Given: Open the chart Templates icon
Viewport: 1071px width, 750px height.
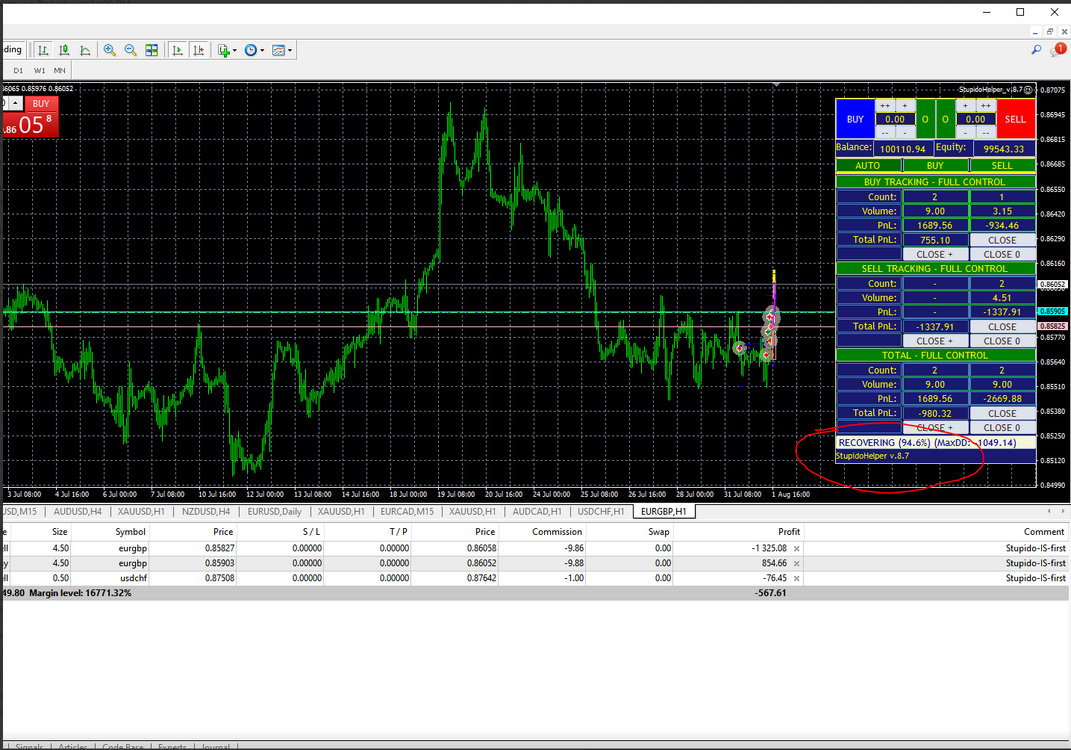Looking at the screenshot, I should click(x=278, y=50).
